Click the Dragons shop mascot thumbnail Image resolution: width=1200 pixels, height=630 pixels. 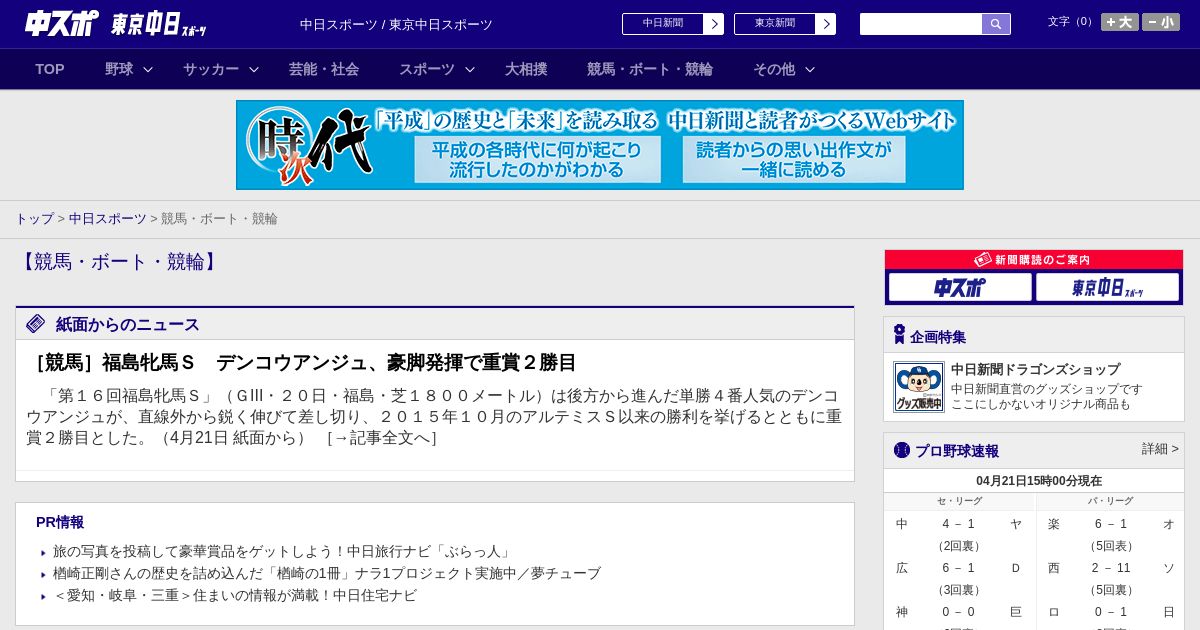pos(919,387)
